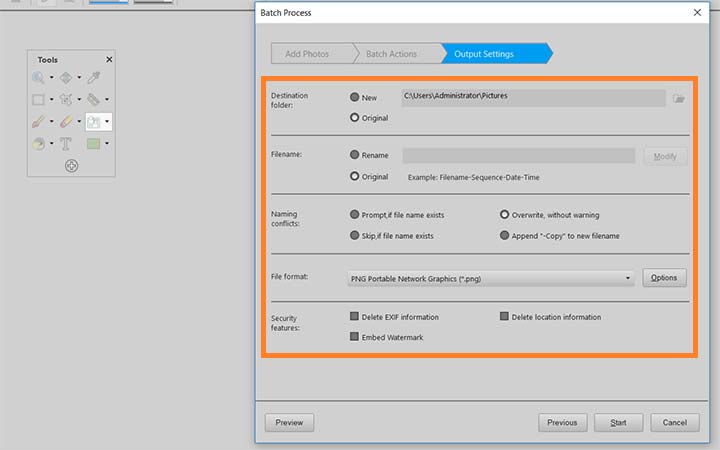Select the paint Brush tool
The image size is (720, 450).
[38, 121]
